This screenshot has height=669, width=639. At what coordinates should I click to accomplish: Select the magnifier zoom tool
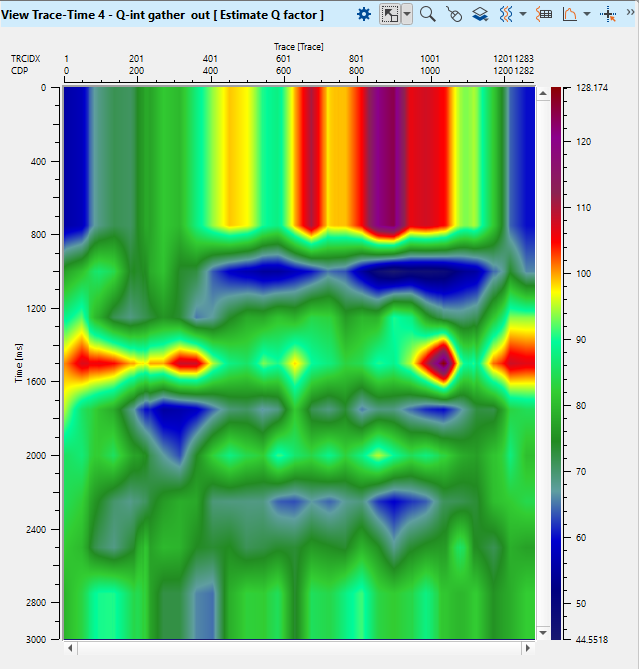tap(427, 15)
